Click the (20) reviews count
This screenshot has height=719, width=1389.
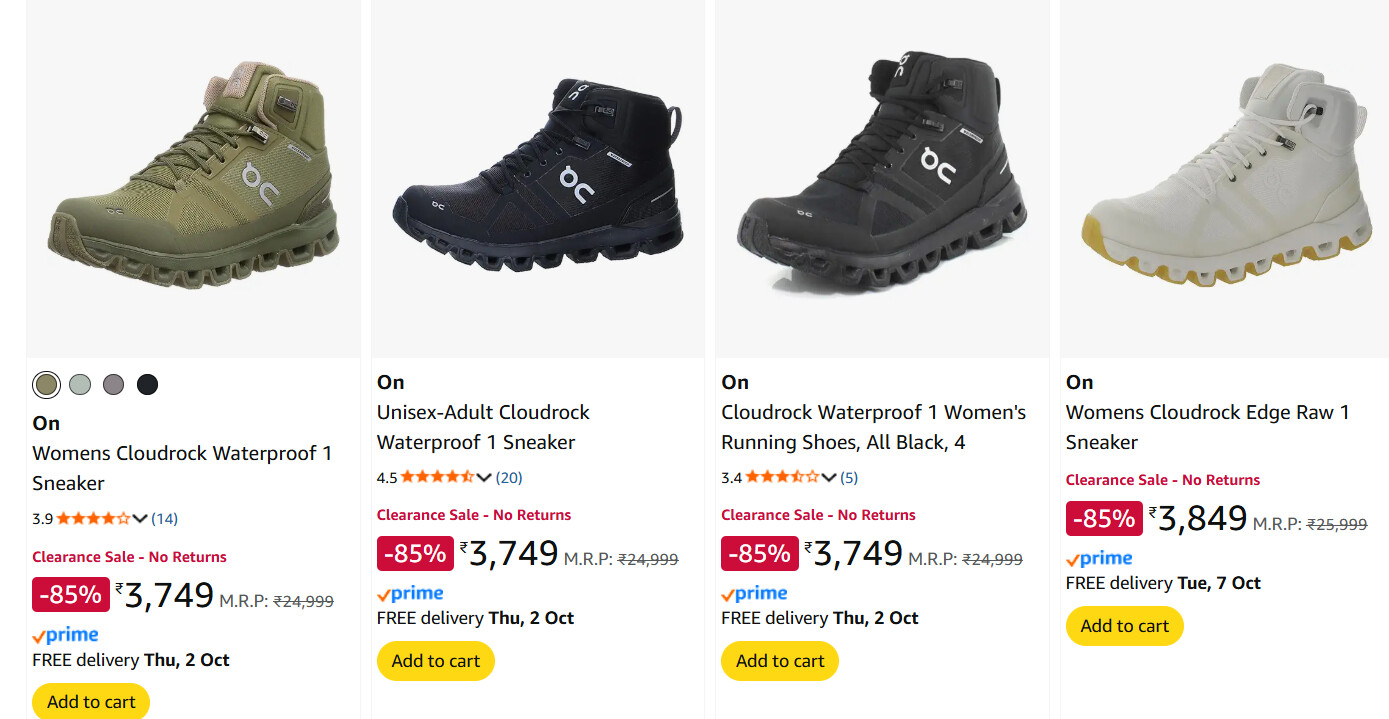(509, 477)
